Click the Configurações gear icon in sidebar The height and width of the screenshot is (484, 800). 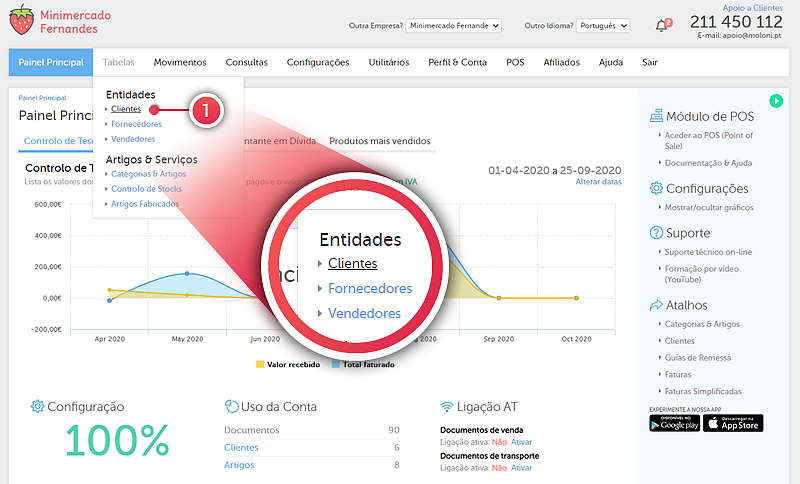(x=656, y=188)
